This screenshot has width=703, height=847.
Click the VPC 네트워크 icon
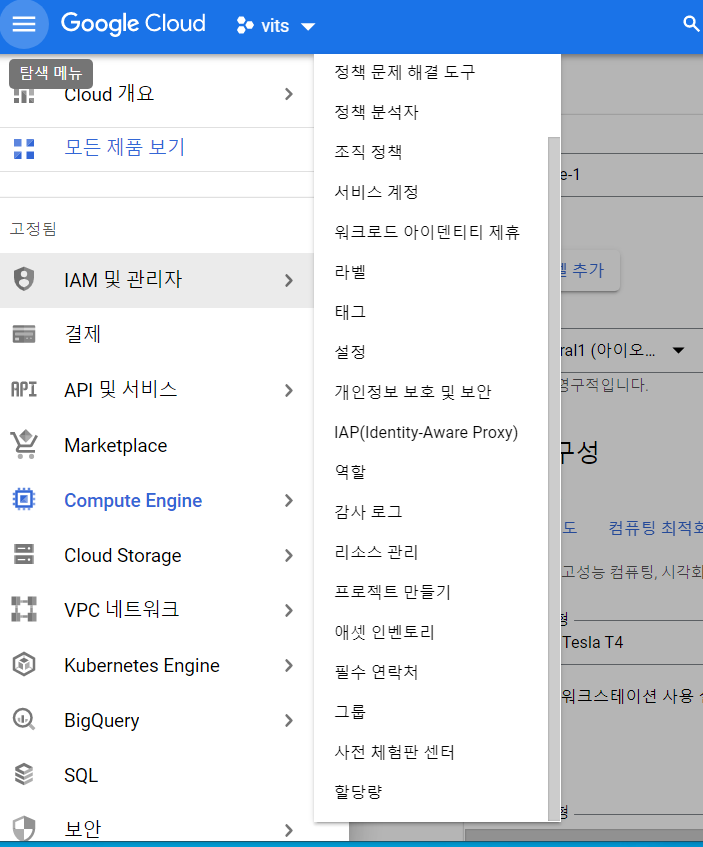24,609
